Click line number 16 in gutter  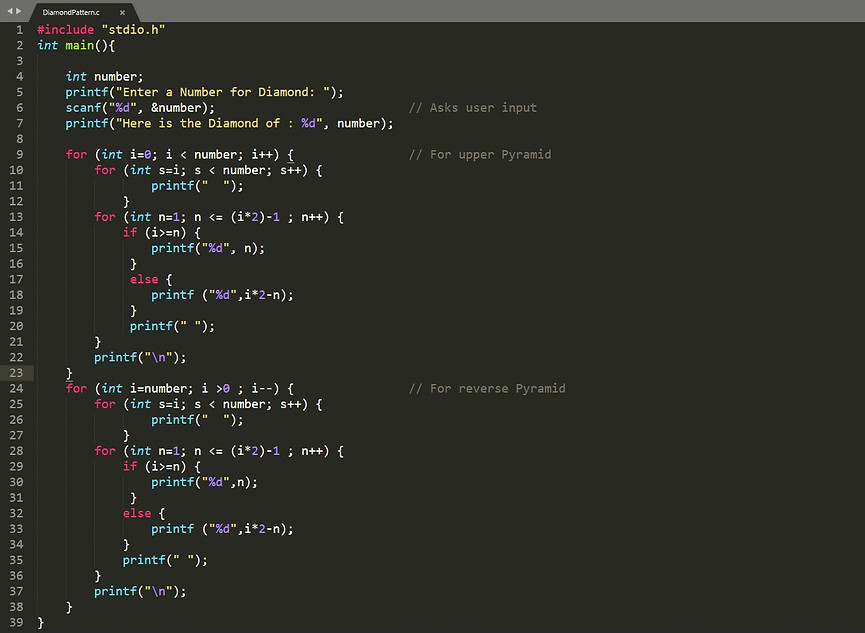[17, 264]
